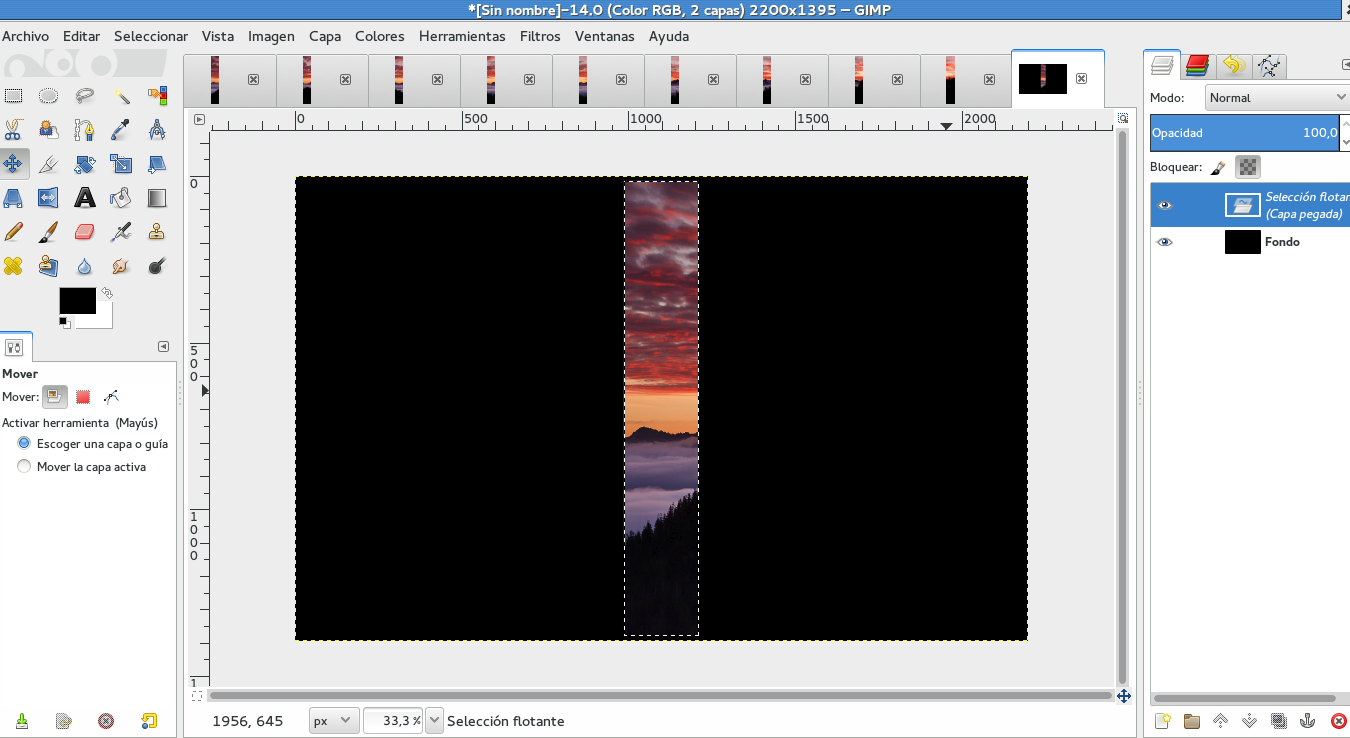The image size is (1350, 738).
Task: Select the Bucket Fill tool
Action: (x=121, y=198)
